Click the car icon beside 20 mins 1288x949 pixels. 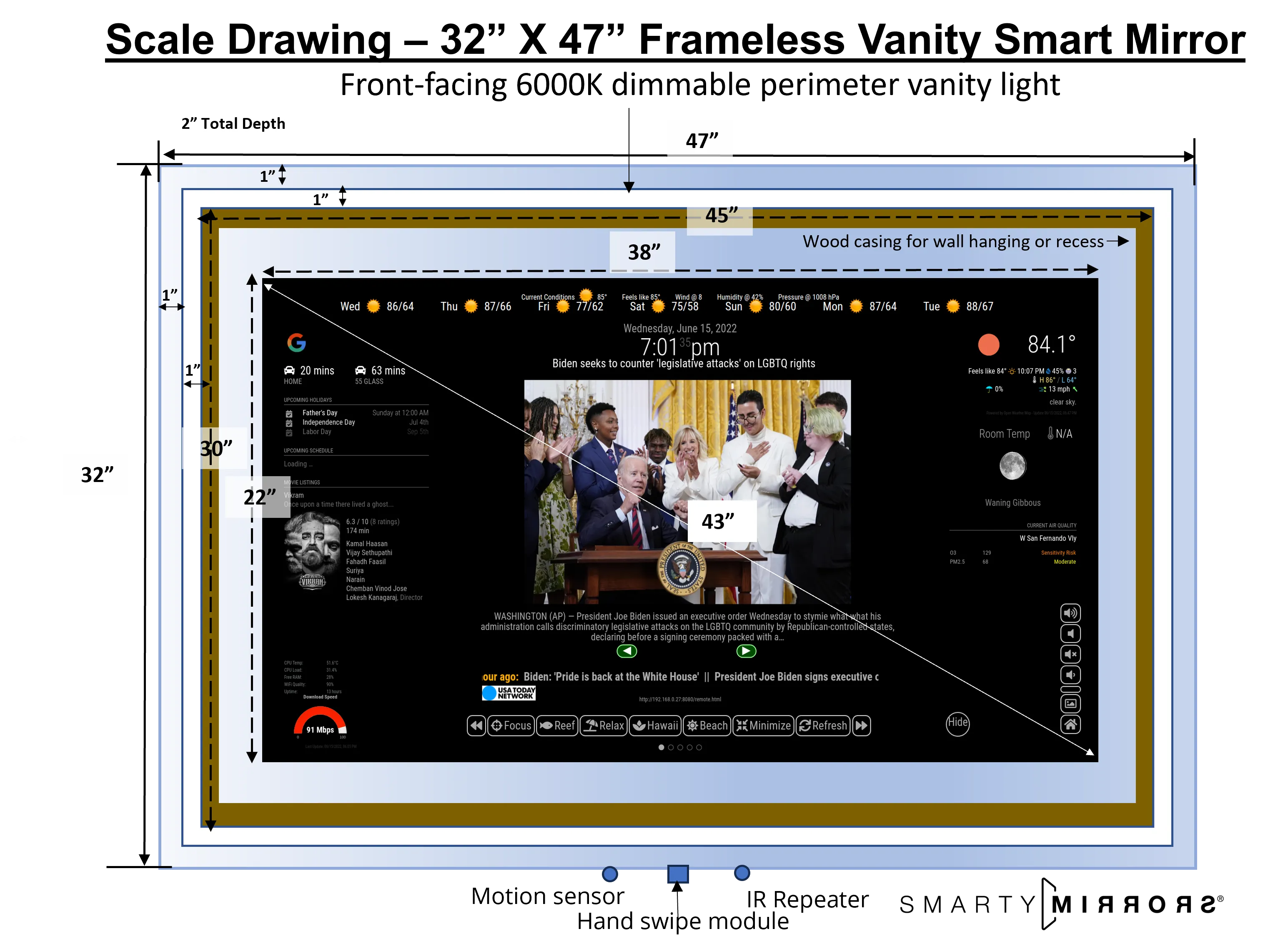click(x=289, y=371)
